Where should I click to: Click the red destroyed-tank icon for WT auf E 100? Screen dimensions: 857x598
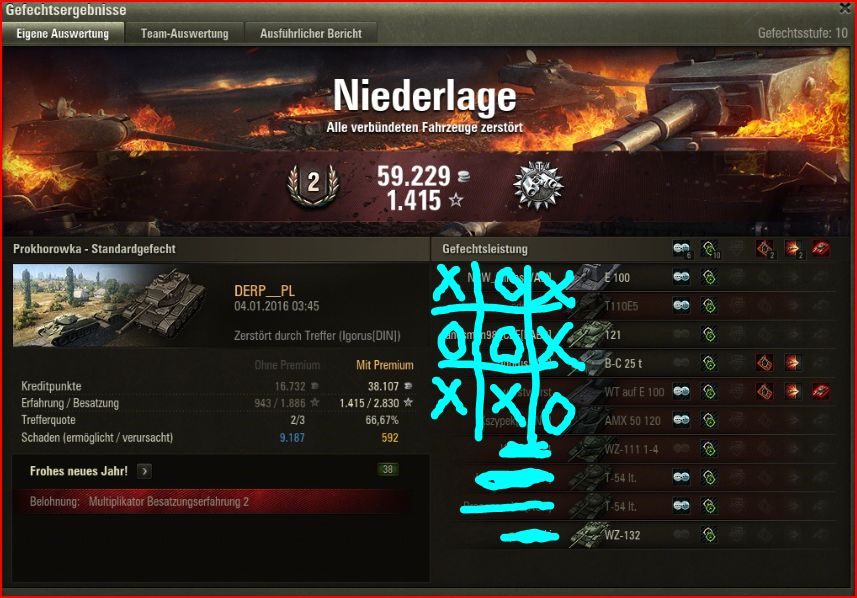[x=820, y=391]
